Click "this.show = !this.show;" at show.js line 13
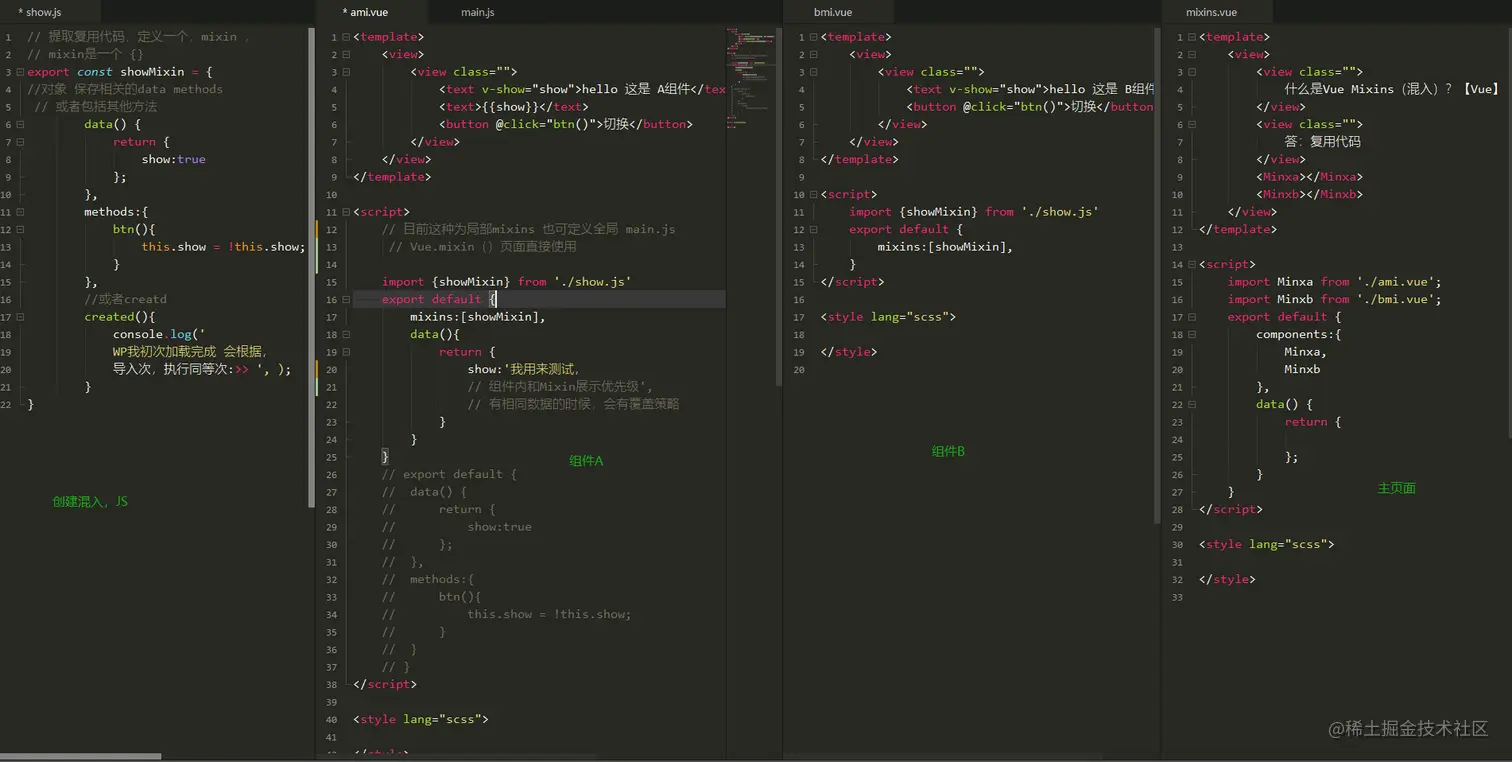 pos(223,247)
